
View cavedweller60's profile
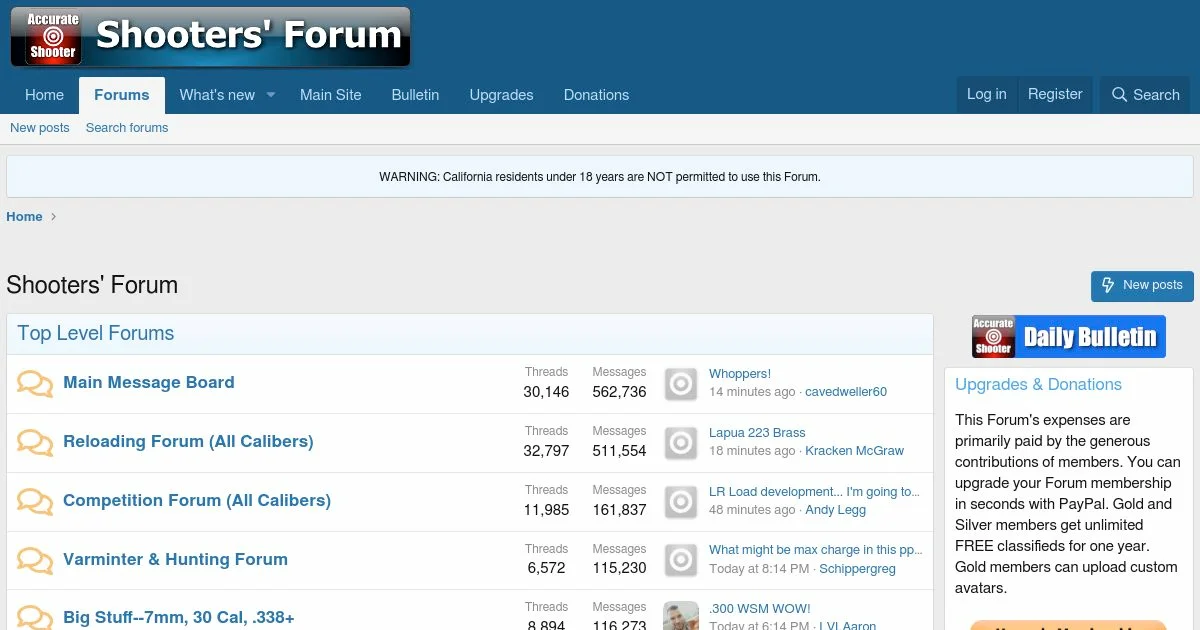click(846, 392)
